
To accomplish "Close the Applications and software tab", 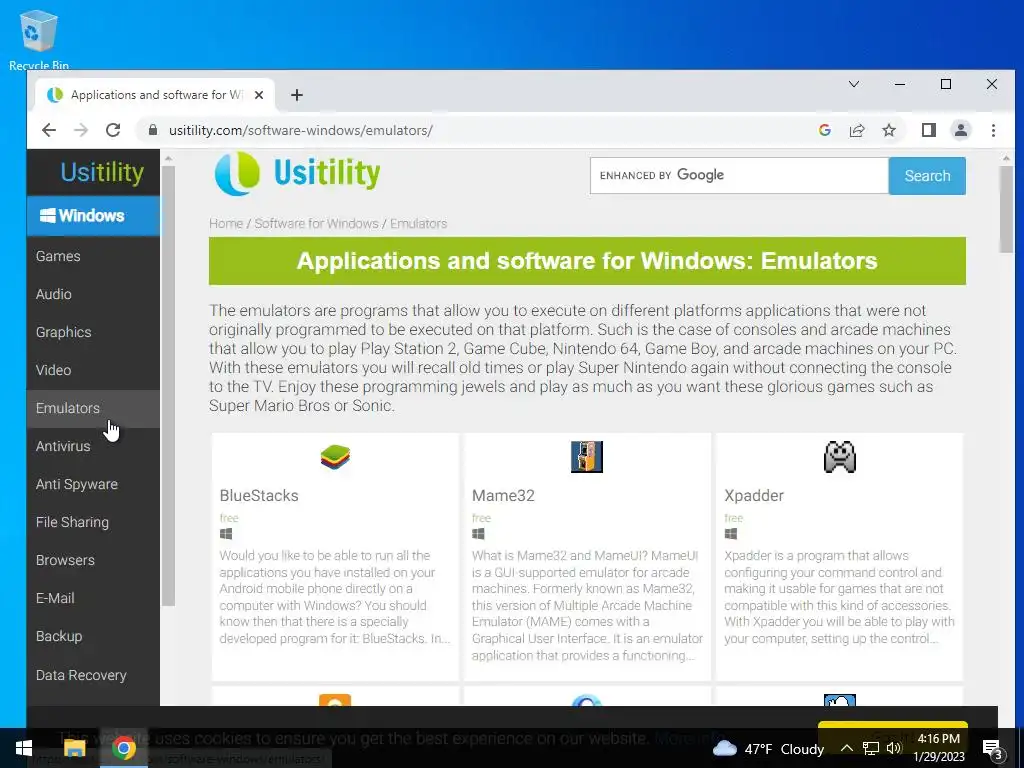I will pos(259,95).
